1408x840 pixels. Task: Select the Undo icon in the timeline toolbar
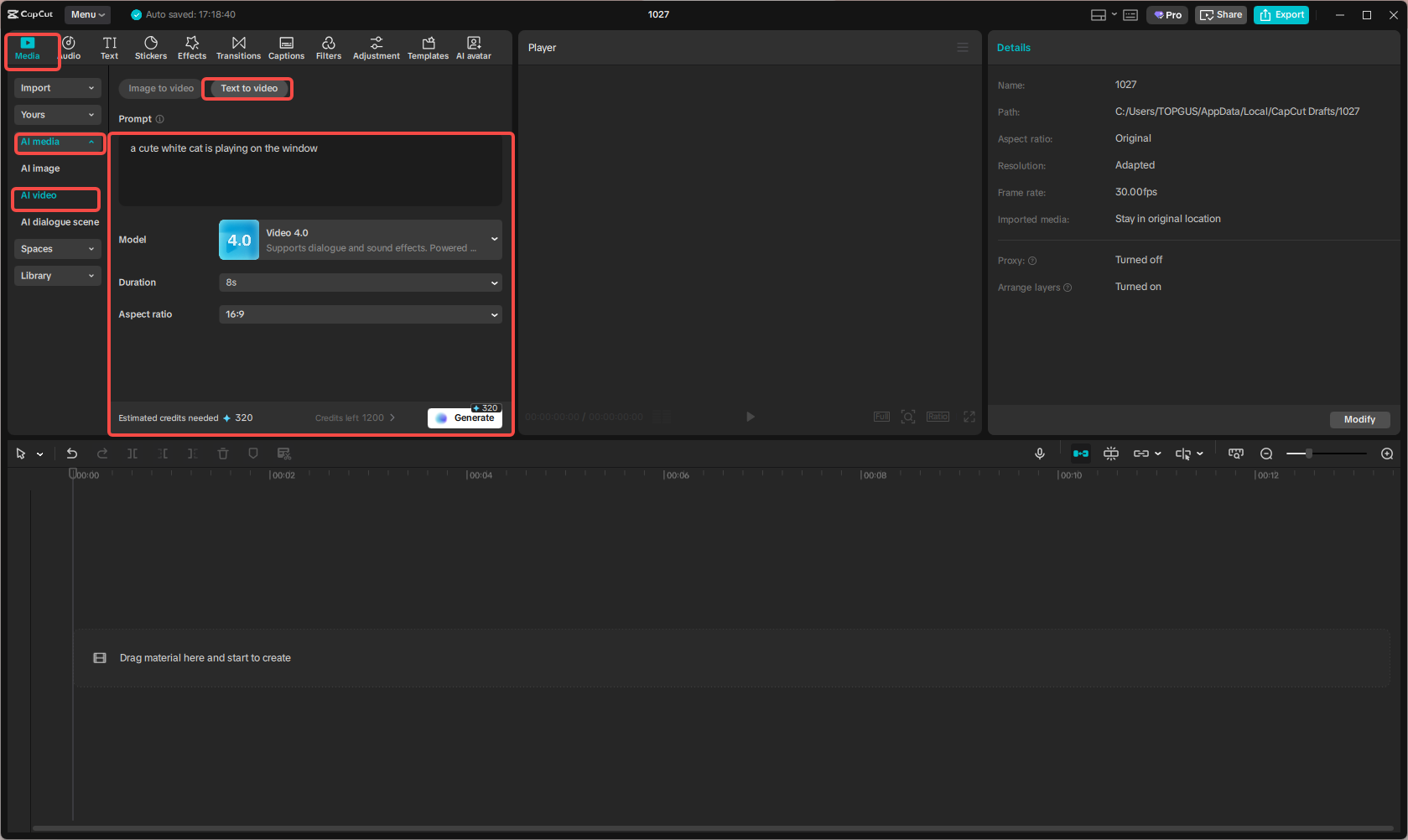click(72, 453)
